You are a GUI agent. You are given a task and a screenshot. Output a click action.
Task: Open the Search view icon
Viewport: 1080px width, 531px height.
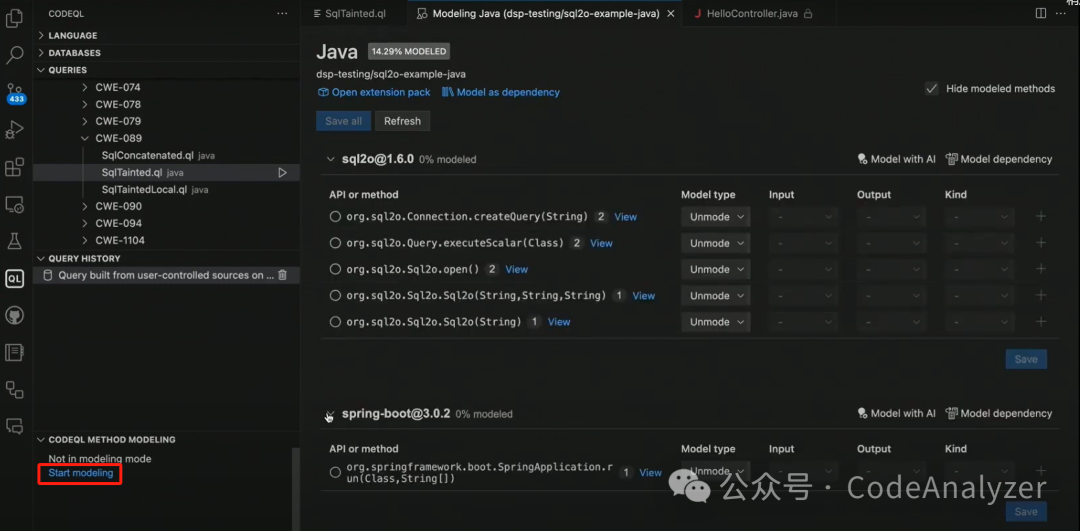point(14,55)
